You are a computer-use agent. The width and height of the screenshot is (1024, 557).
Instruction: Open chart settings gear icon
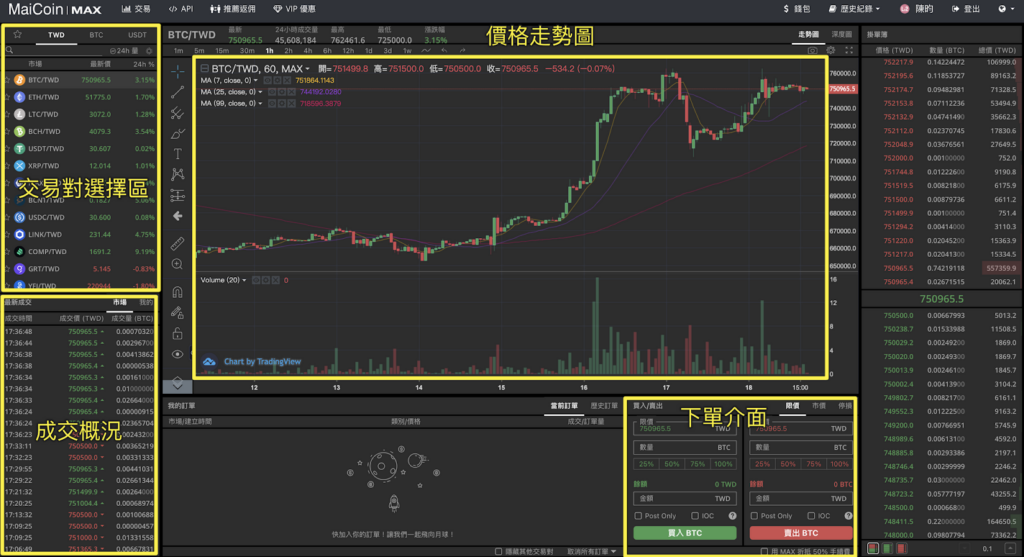pyautogui.click(x=831, y=50)
